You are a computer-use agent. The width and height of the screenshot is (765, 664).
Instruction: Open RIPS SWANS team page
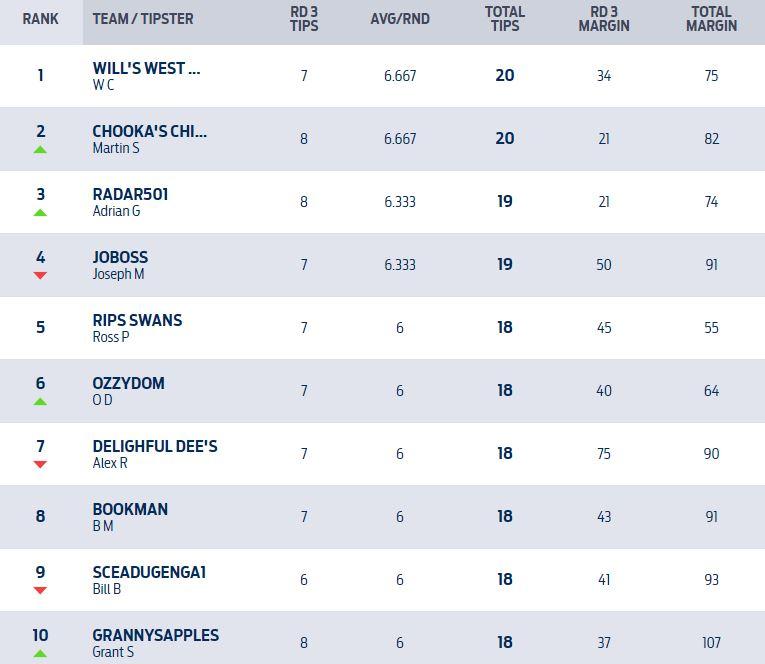click(x=137, y=321)
